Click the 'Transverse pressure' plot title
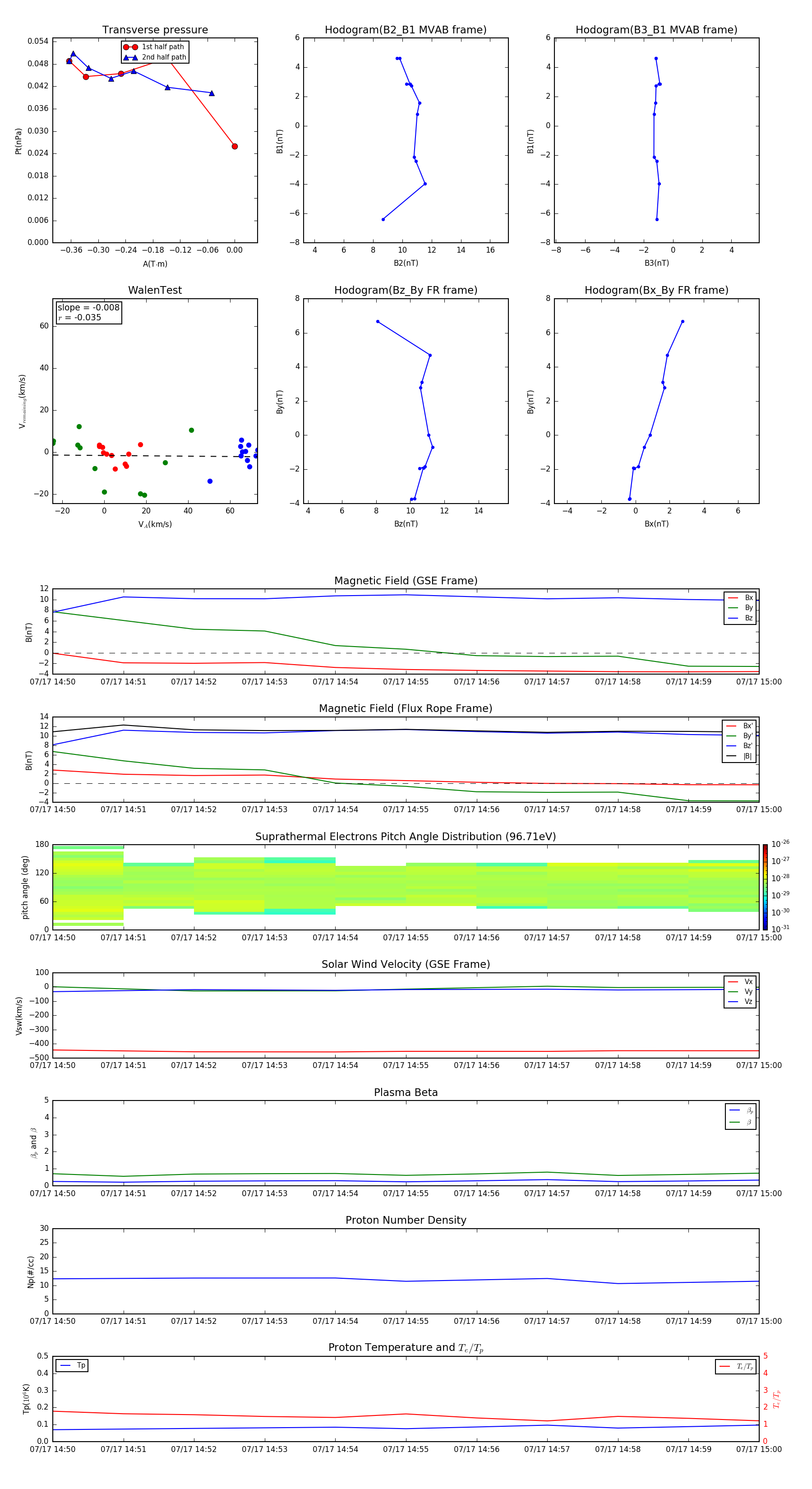The height and width of the screenshot is (1489, 812). [x=155, y=30]
